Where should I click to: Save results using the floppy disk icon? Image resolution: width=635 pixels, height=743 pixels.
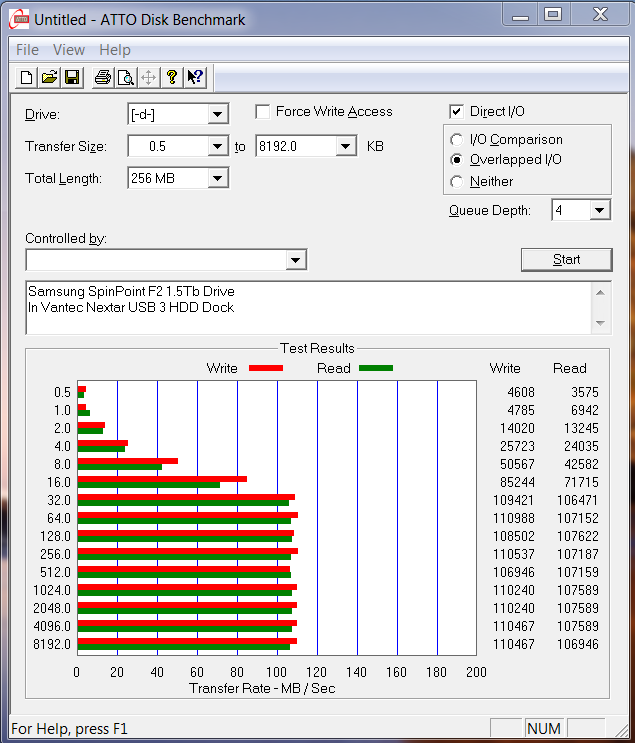point(72,77)
